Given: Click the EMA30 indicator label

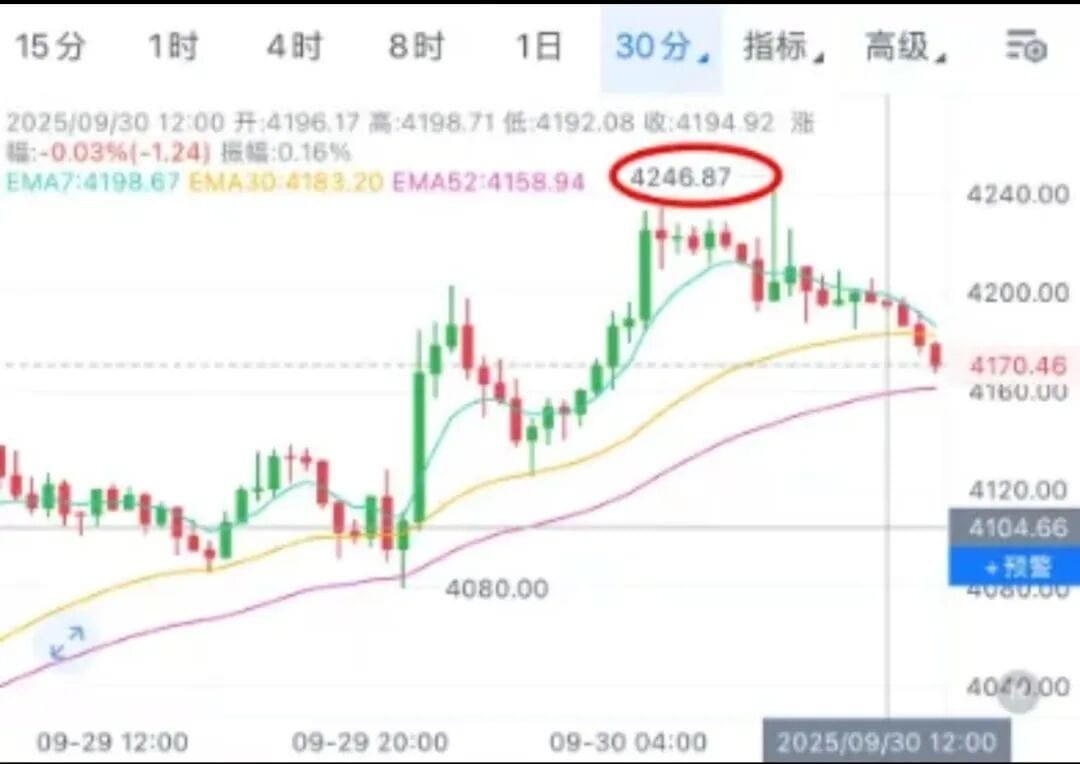Looking at the screenshot, I should point(285,182).
